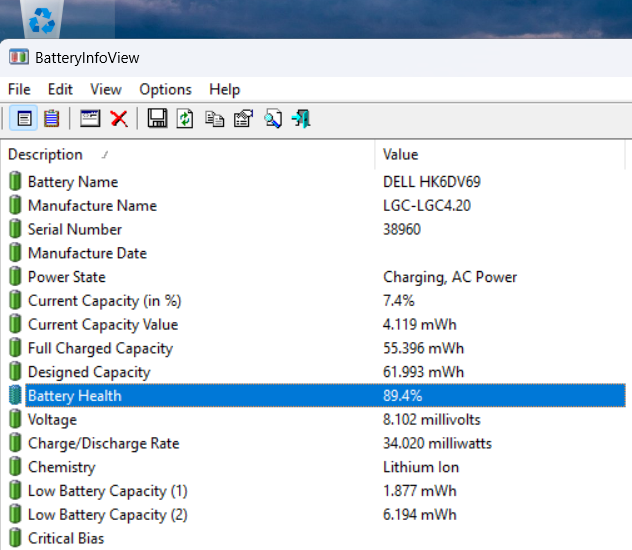Click the battery icon beside Designed Capacity
632x550 pixels.
tap(15, 371)
